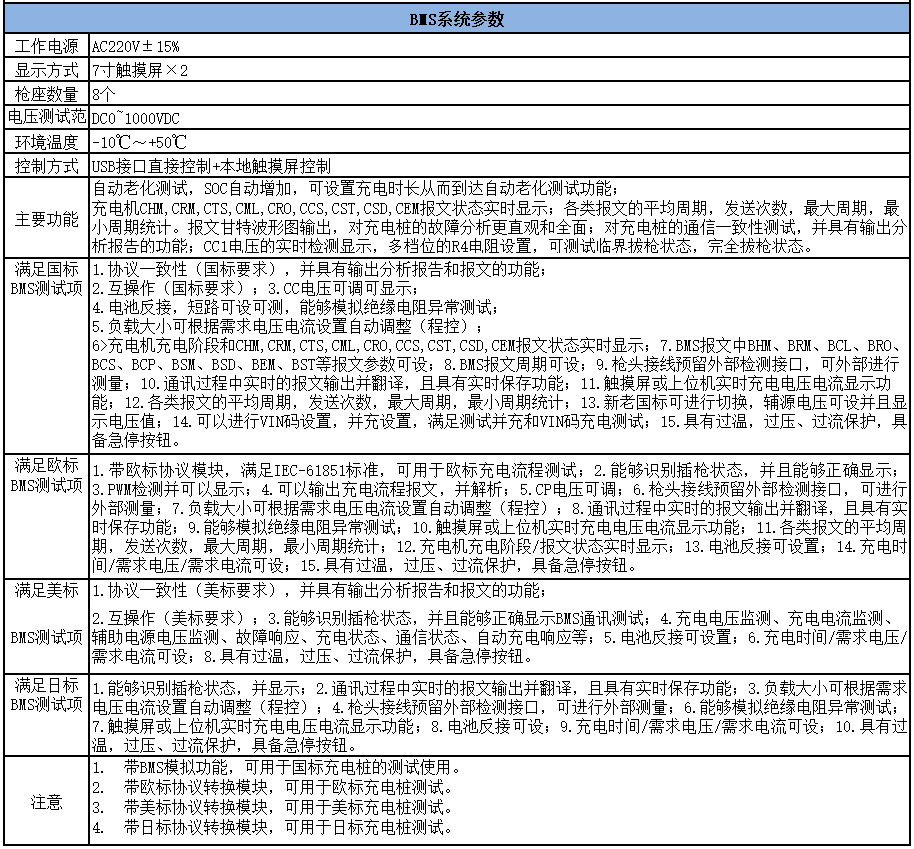Click the BMS系统参数 table header
914x849 pixels.
pyautogui.click(x=457, y=20)
